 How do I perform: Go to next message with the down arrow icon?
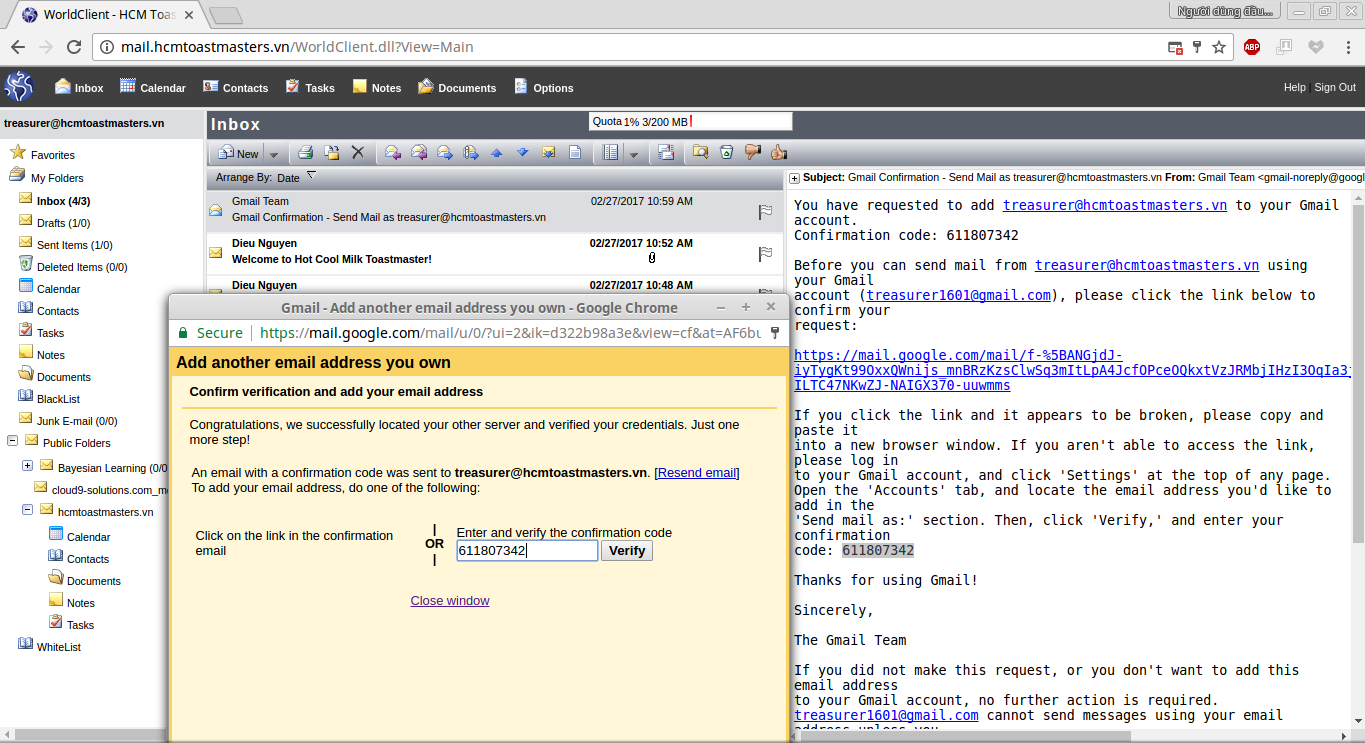[x=522, y=153]
